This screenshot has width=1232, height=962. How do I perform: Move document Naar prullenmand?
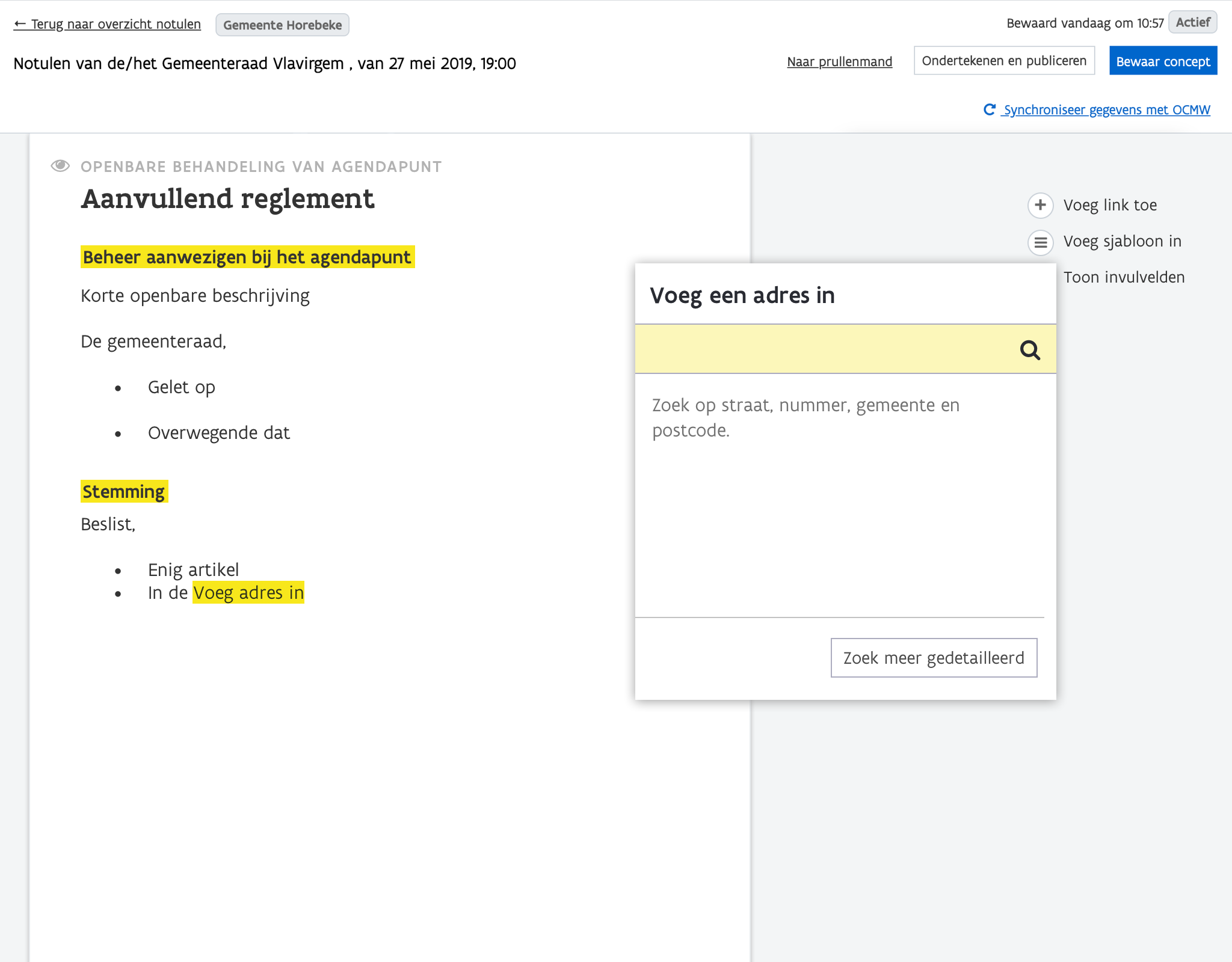(x=839, y=61)
